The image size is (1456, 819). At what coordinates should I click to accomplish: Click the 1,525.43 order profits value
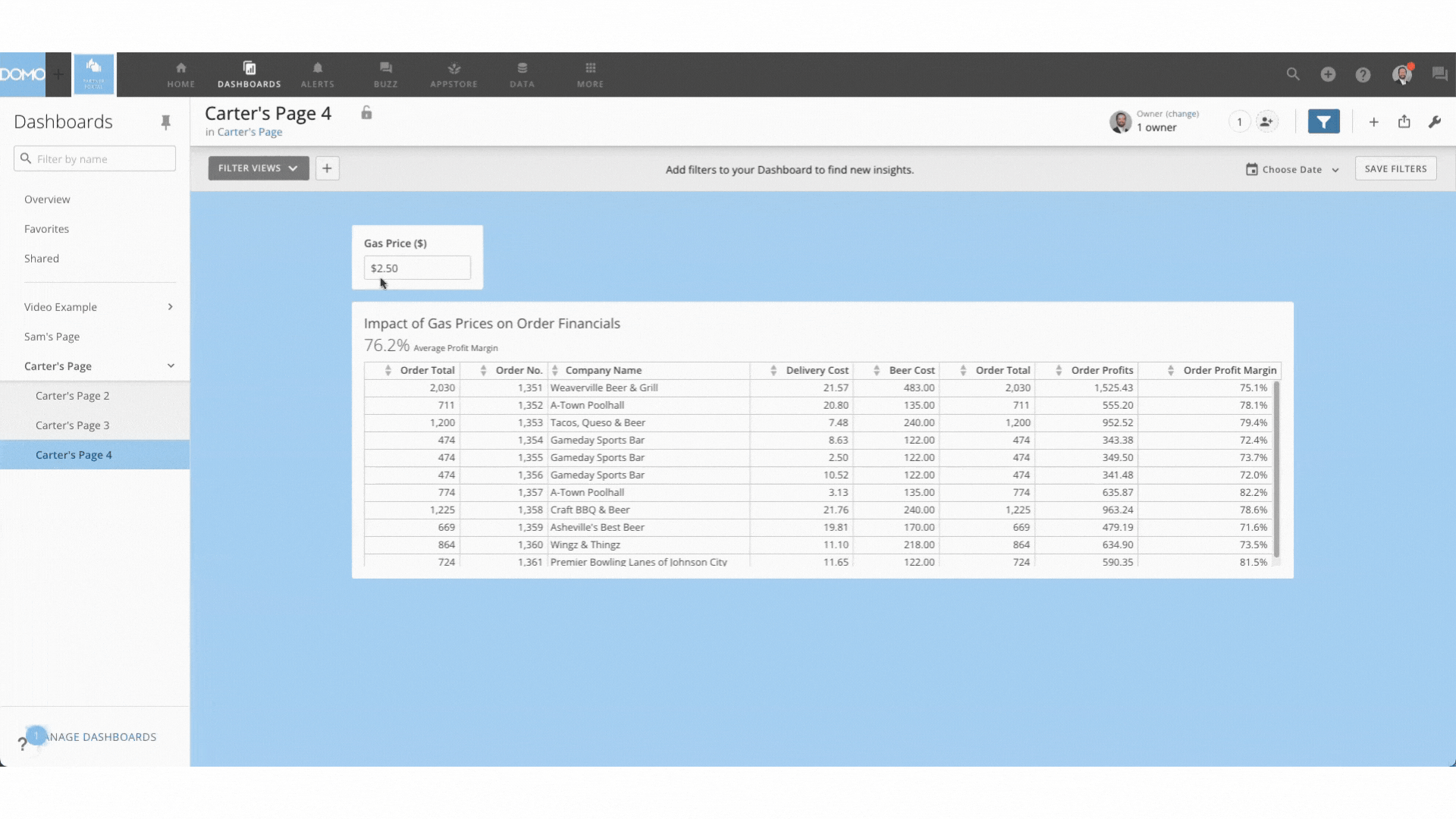pyautogui.click(x=1113, y=388)
